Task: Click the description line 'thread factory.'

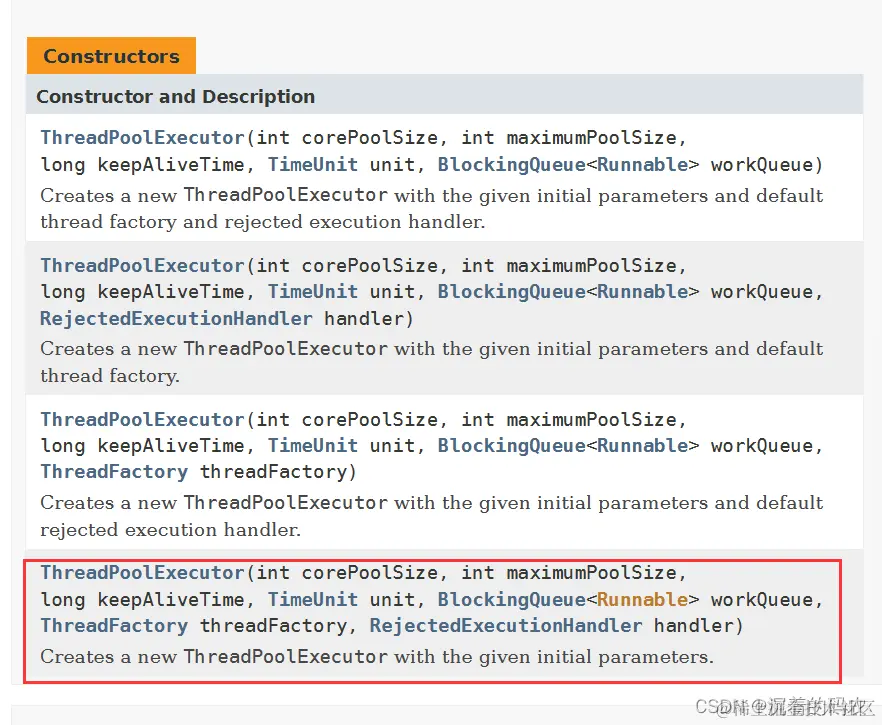Action: (110, 376)
